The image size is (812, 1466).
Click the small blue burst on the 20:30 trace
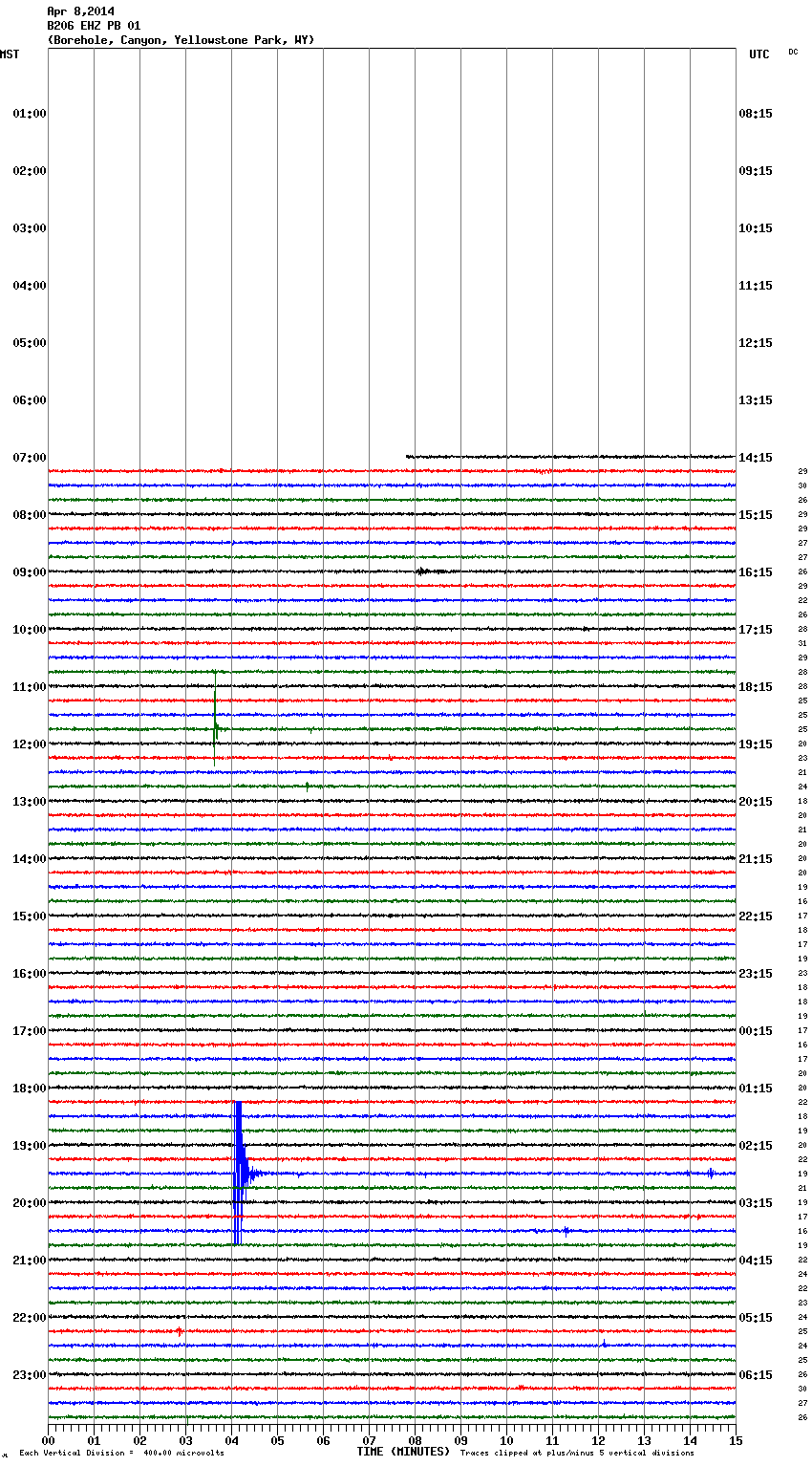pos(566,1231)
